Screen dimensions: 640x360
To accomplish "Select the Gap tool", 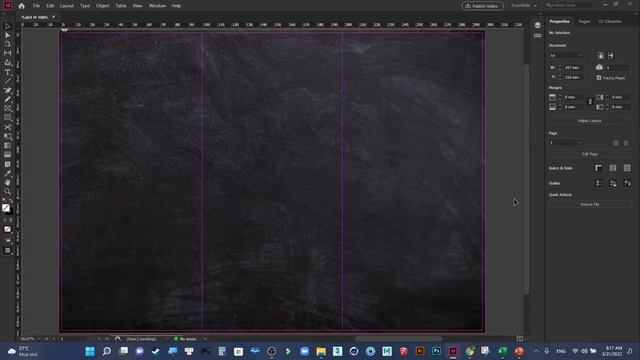I will click(x=7, y=53).
